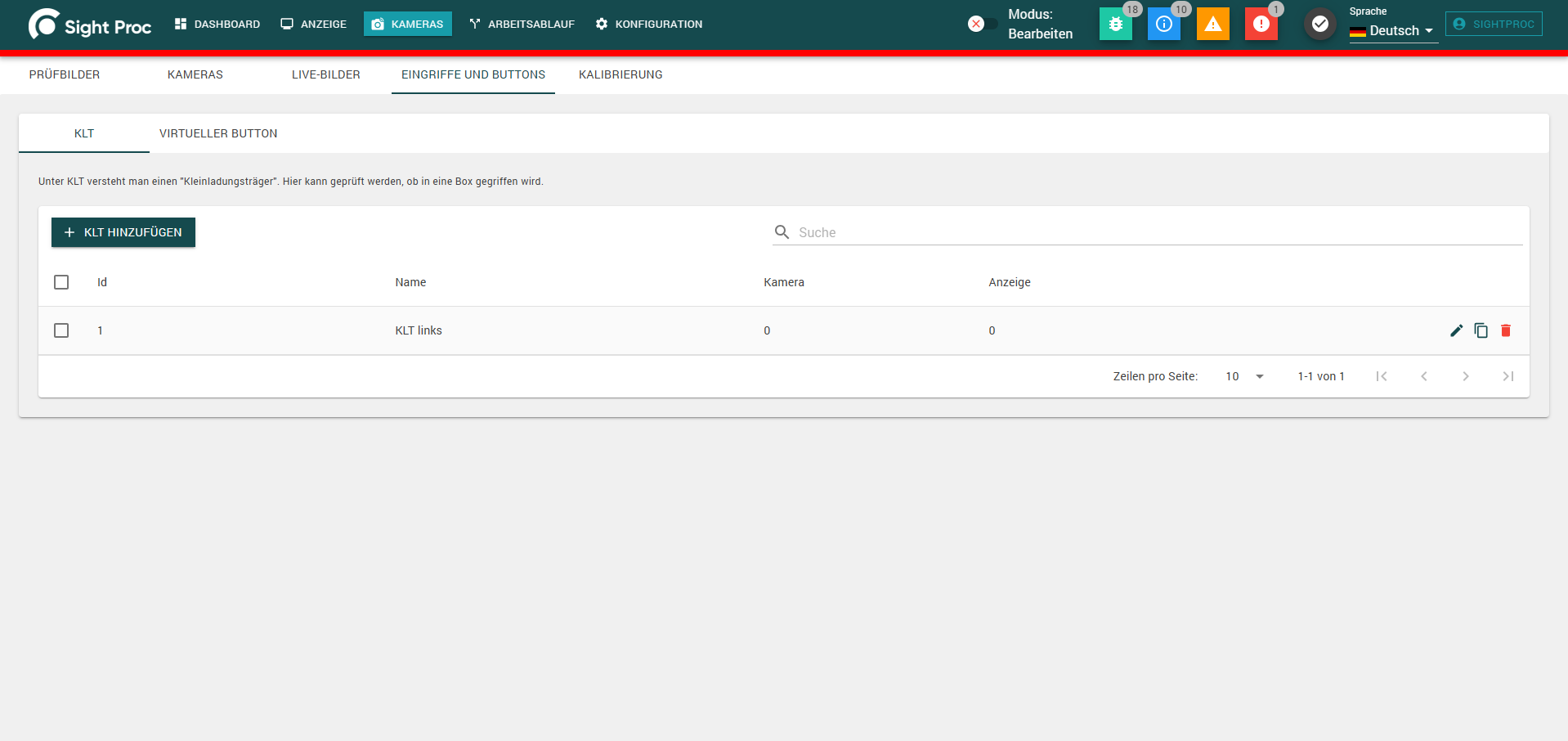Switch to the Kameras sub-tab
This screenshot has height=741, width=1568.
click(x=195, y=74)
